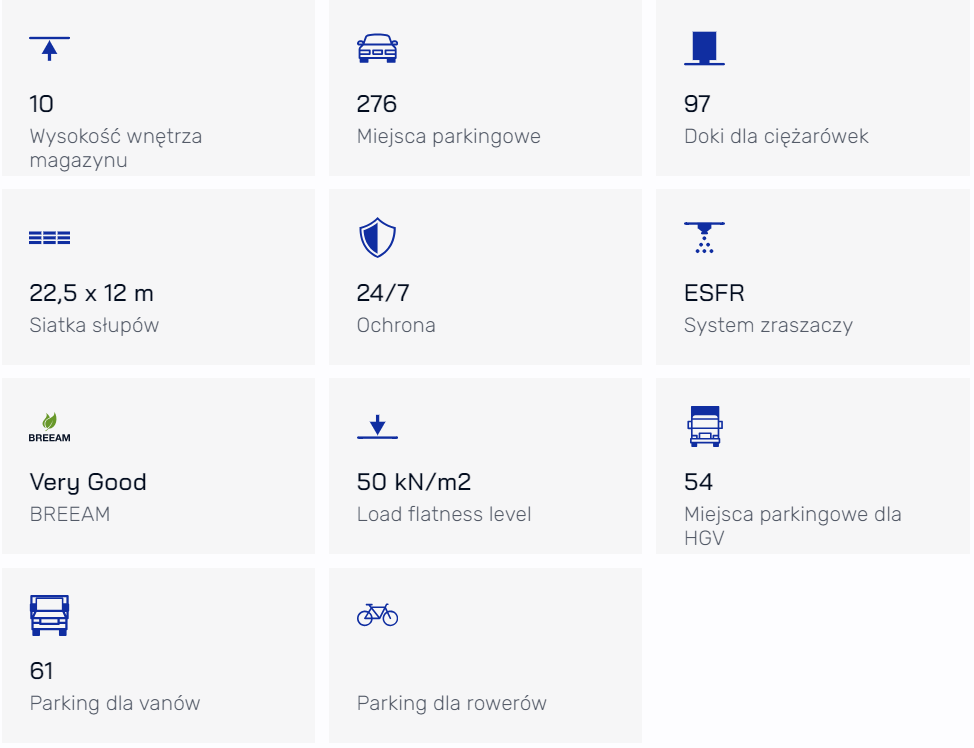Click the warehouse height arrow icon
974x748 pixels.
click(50, 48)
